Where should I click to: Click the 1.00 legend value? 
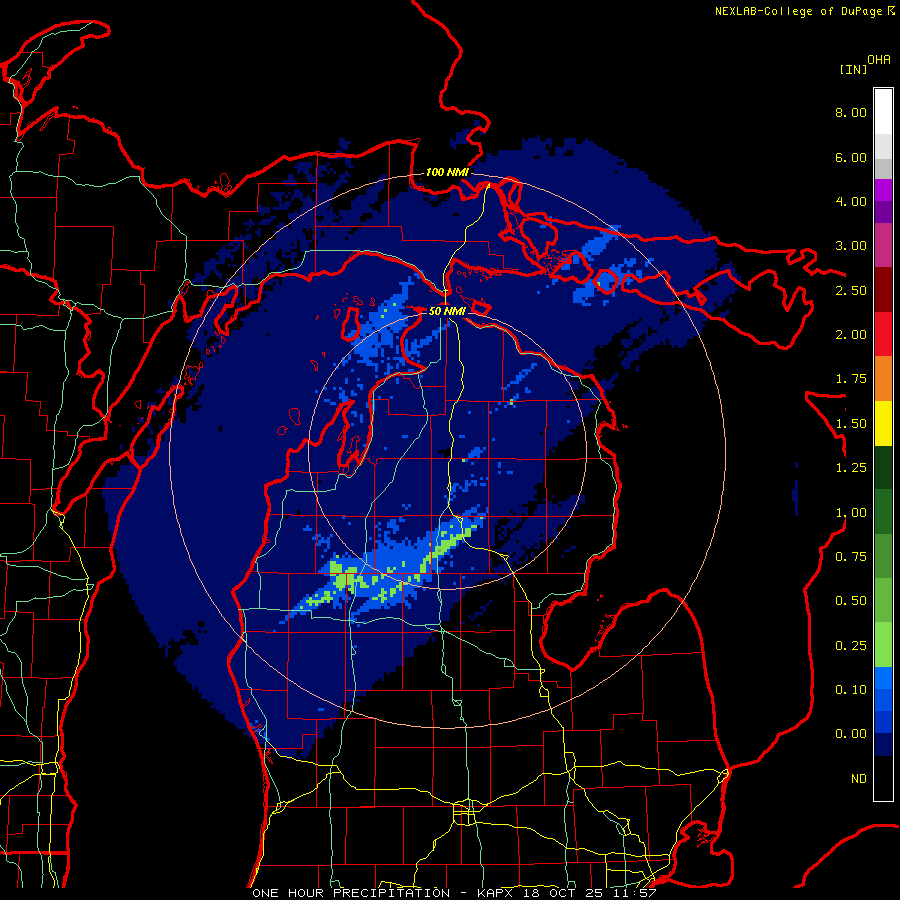coord(851,513)
